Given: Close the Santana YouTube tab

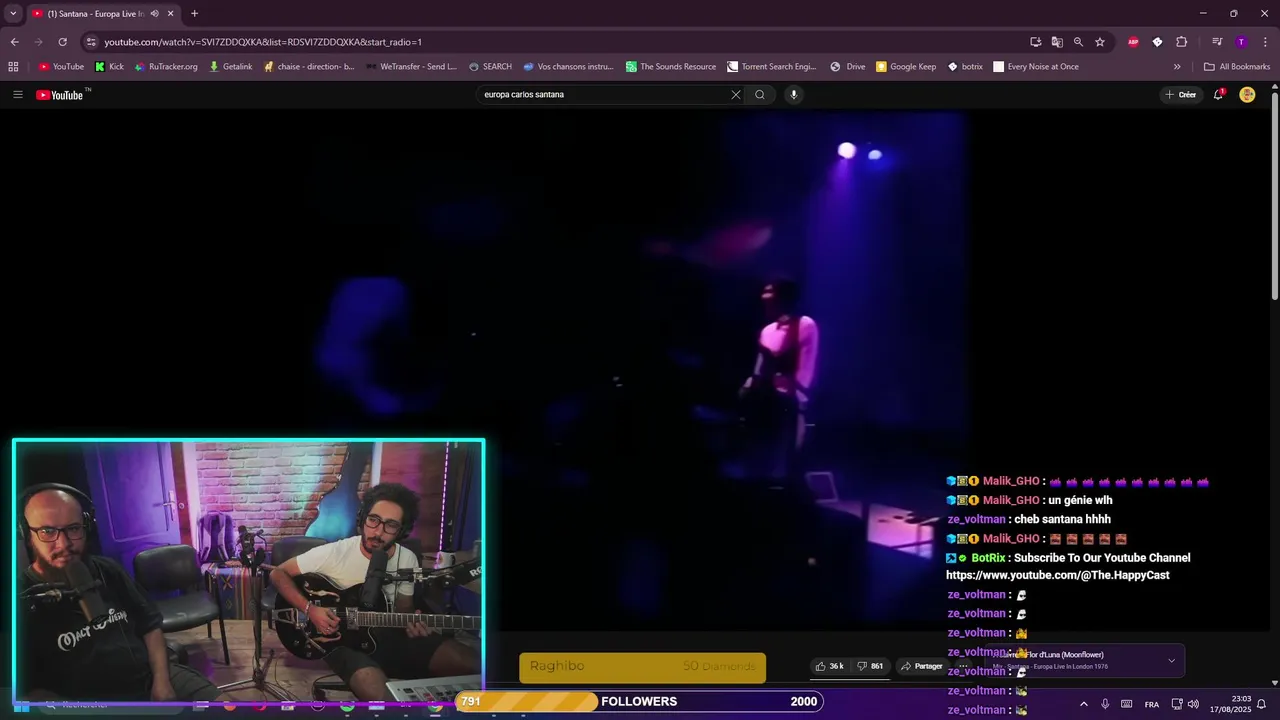Looking at the screenshot, I should [170, 14].
